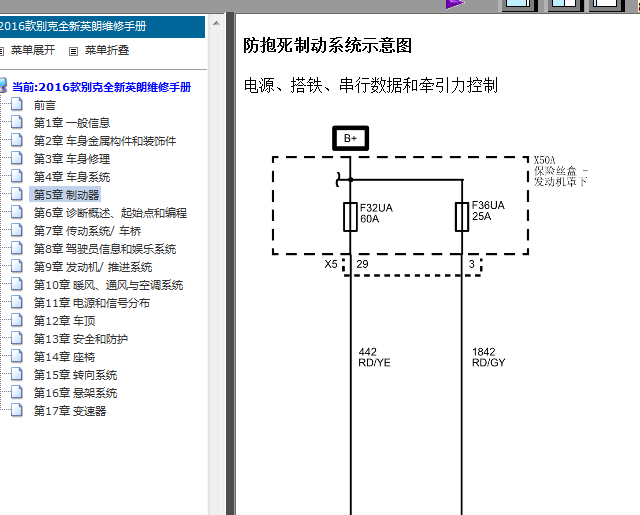
Task: Select 第1章 一般信息 chapter
Action: pyautogui.click(x=72, y=123)
